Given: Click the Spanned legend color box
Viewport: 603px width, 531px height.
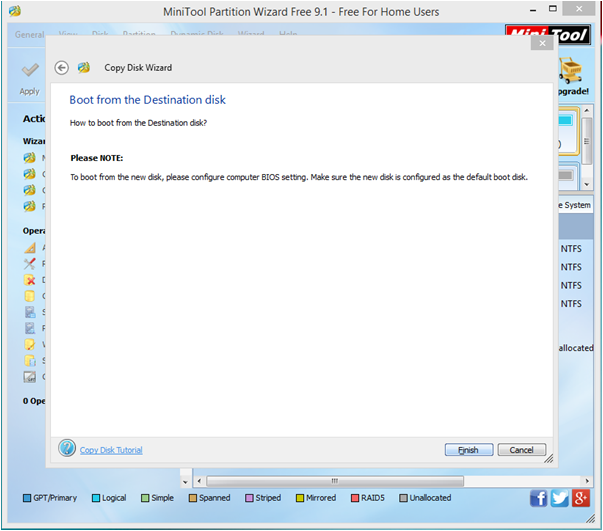Looking at the screenshot, I should coord(193,498).
